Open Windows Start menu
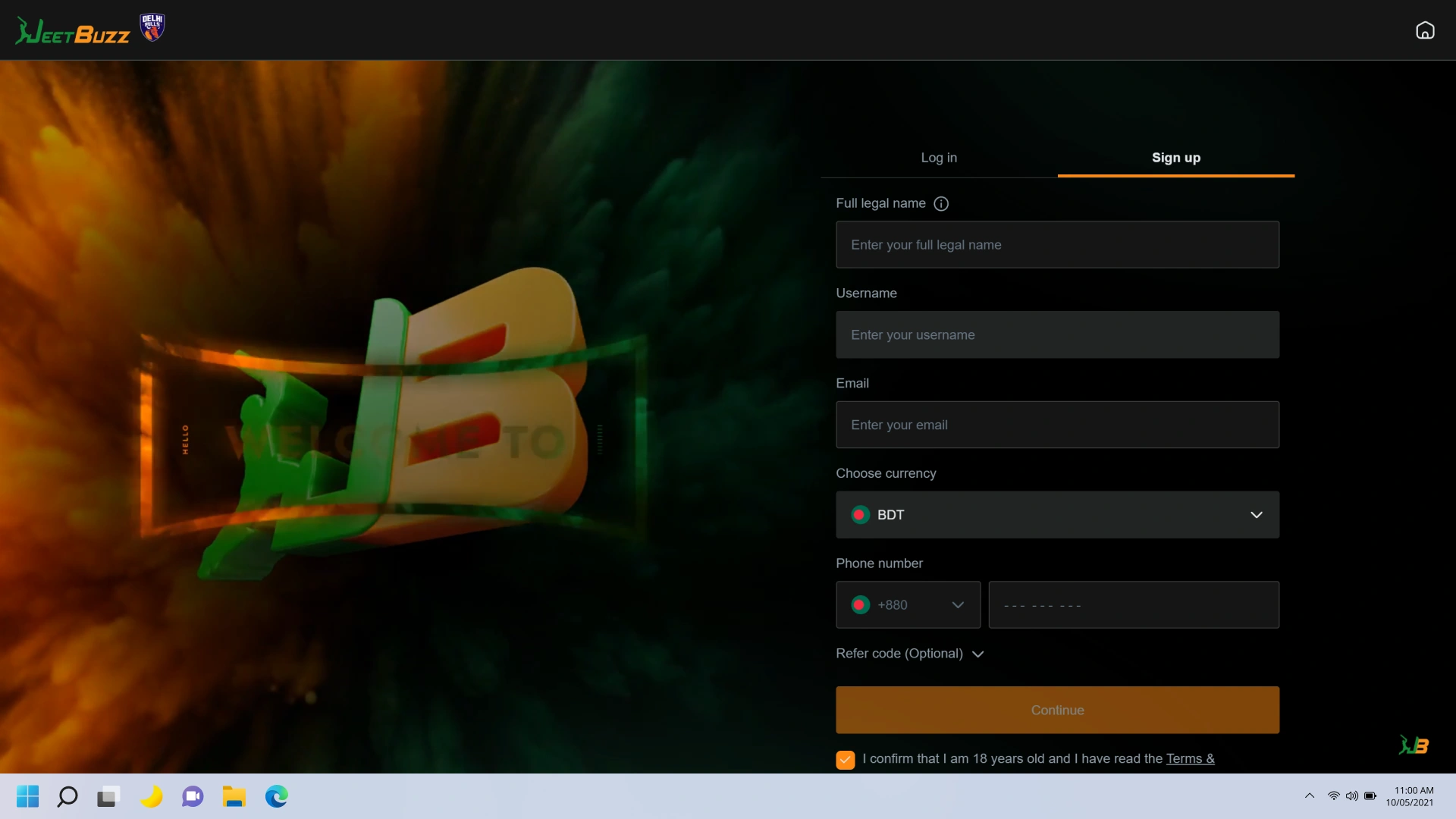Viewport: 1456px width, 819px height. tap(28, 796)
